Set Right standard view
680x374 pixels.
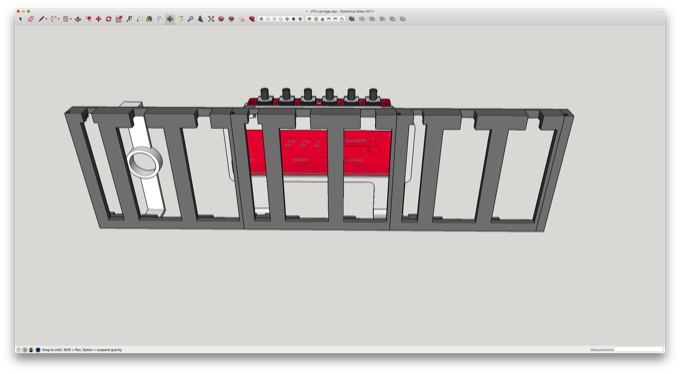click(x=329, y=19)
